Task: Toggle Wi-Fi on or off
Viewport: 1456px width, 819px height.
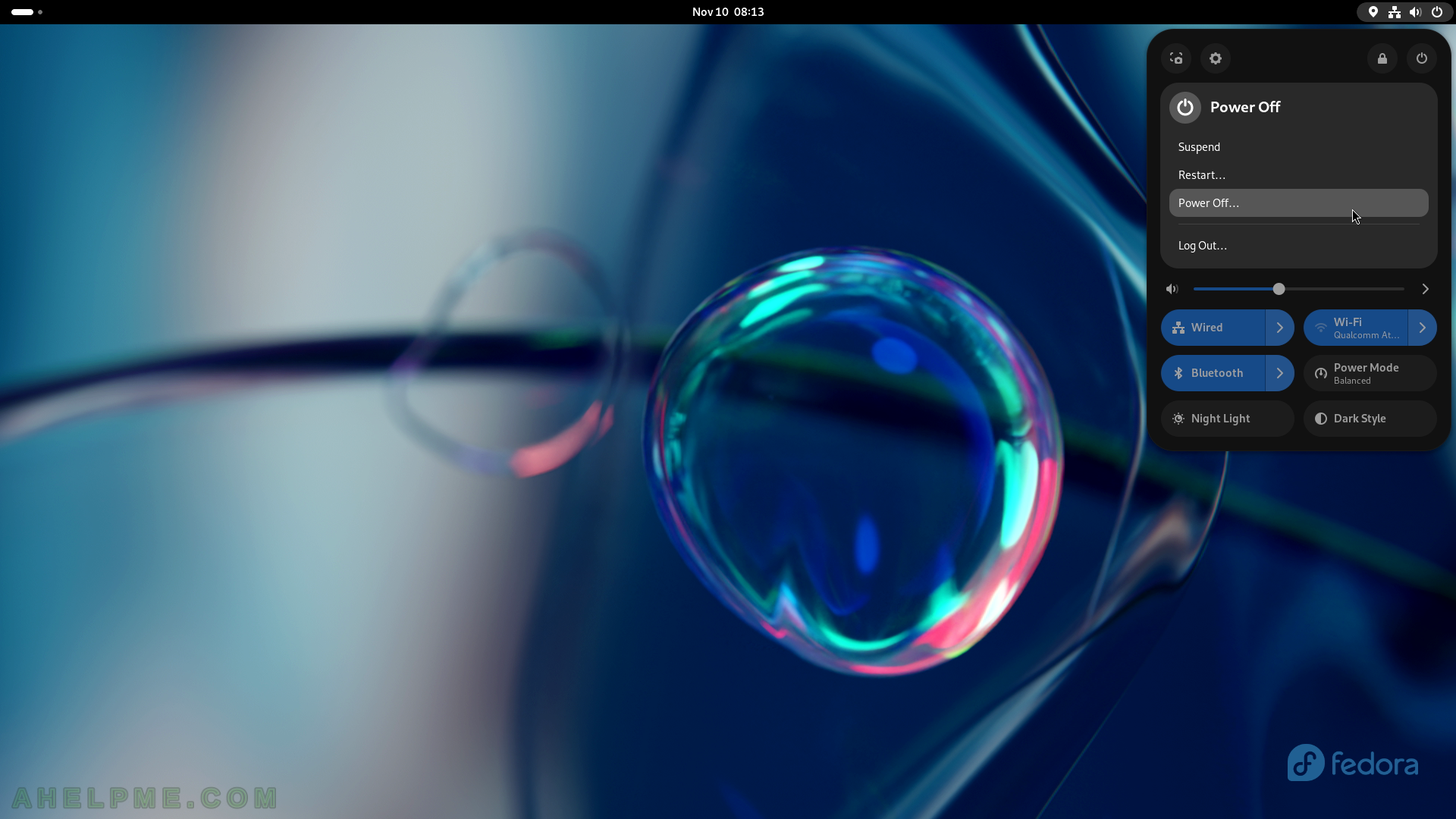Action: pos(1355,328)
